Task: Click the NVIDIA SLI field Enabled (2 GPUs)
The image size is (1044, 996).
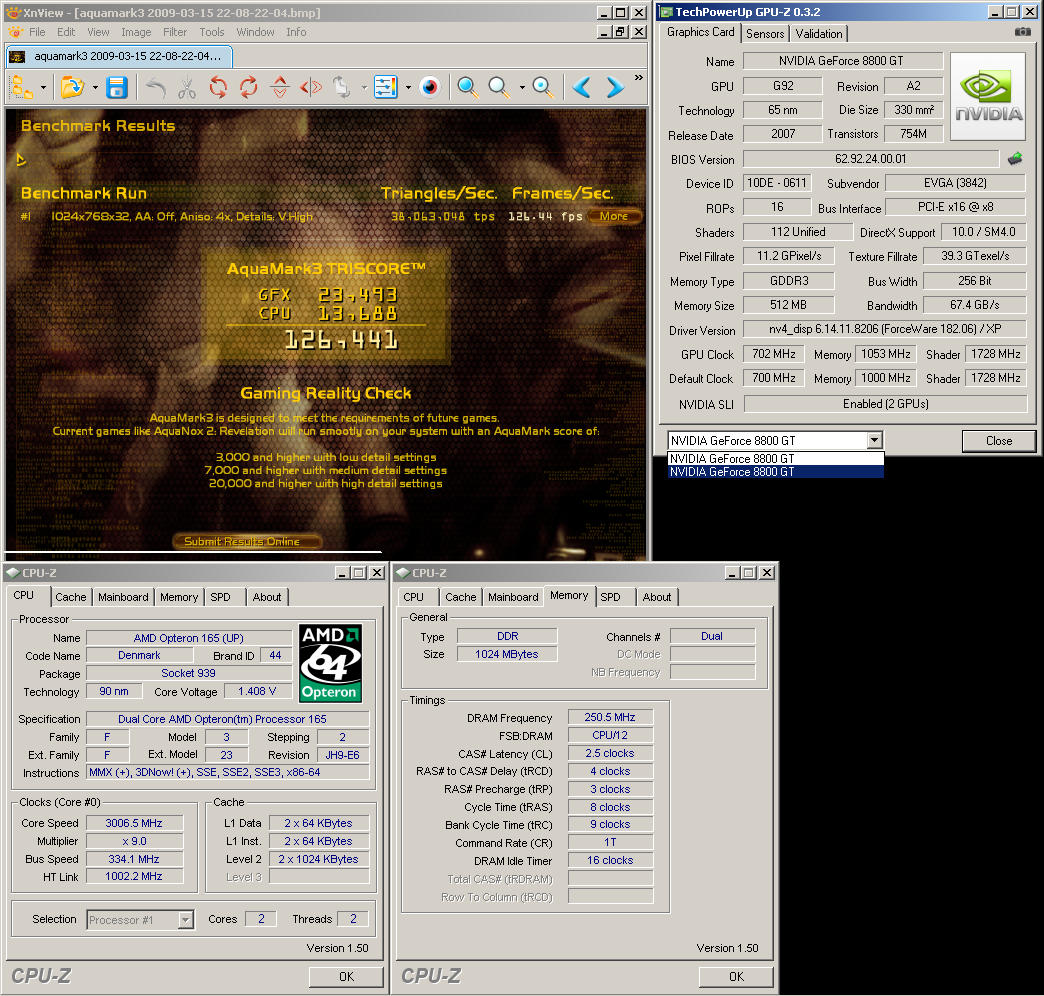Action: 885,403
